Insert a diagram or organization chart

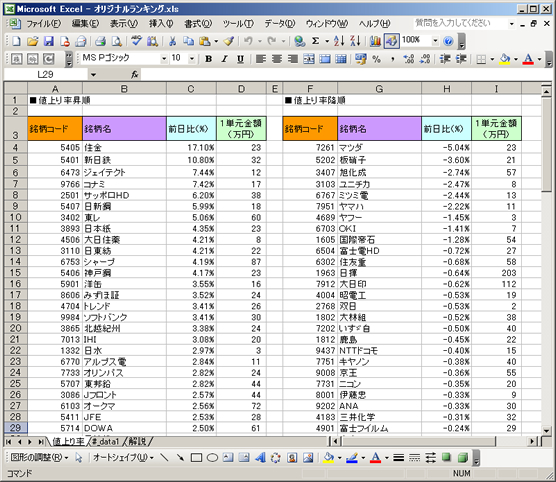[276, 458]
